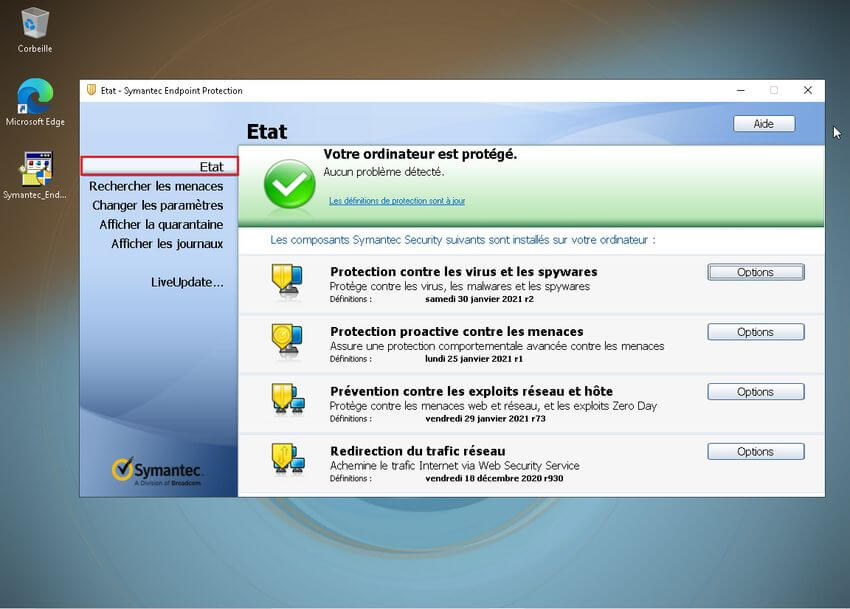Click 'Prévention contre les exploits réseau et hôte' title

point(471,391)
